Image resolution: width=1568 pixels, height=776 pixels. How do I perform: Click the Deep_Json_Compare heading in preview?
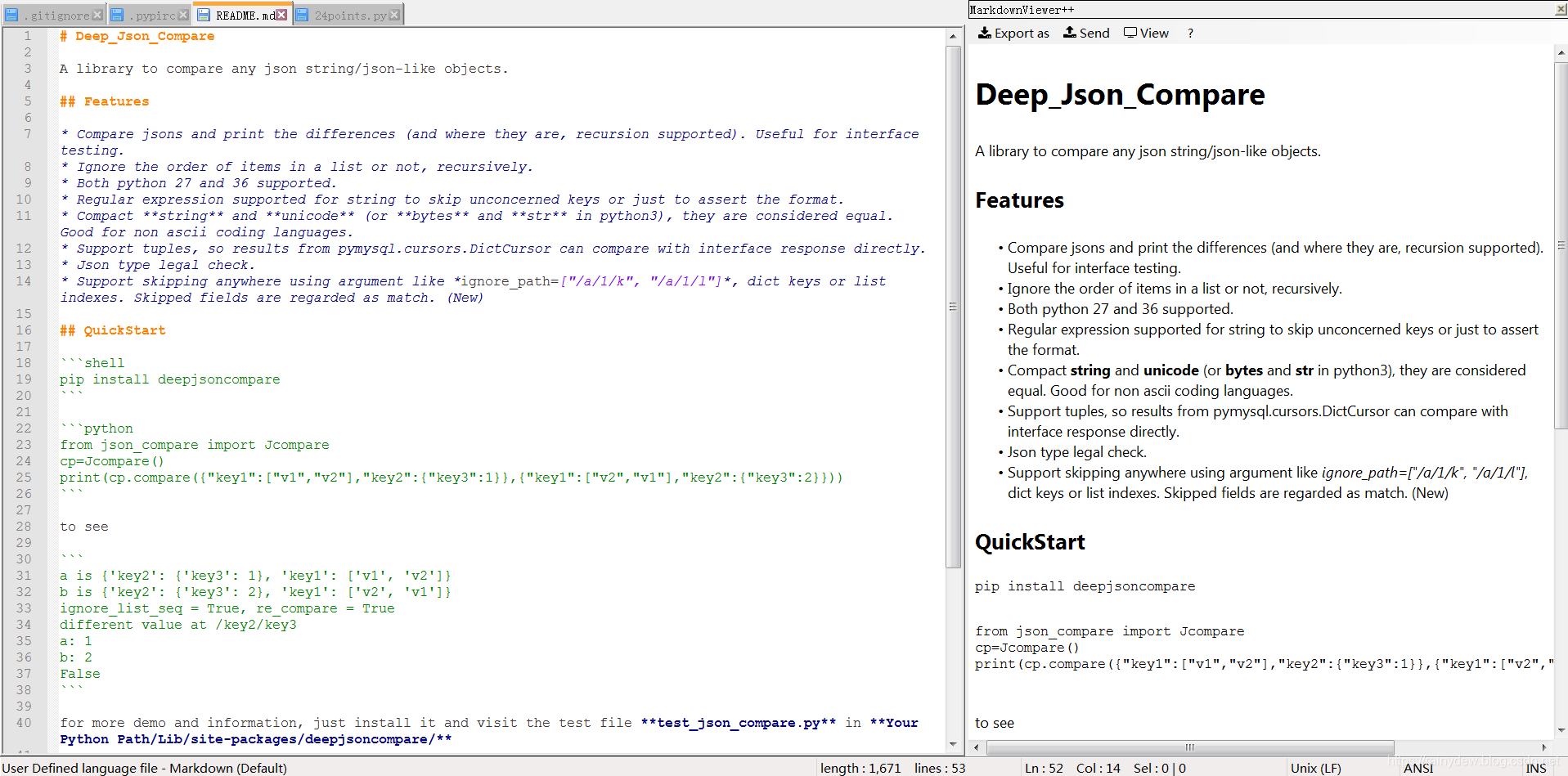tap(1120, 95)
